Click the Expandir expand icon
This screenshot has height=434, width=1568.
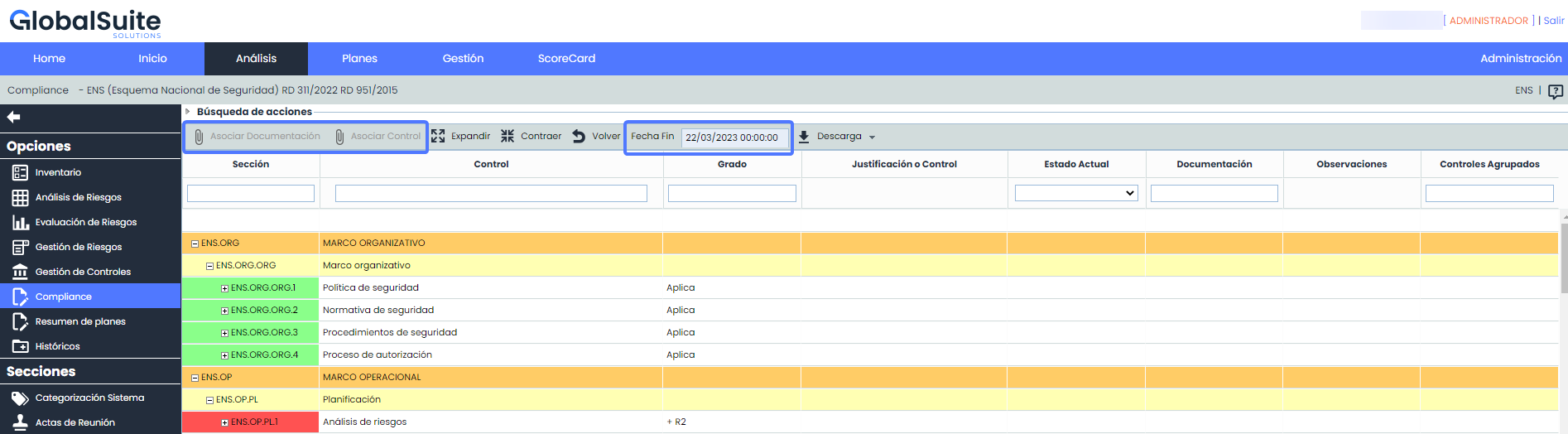click(x=439, y=137)
